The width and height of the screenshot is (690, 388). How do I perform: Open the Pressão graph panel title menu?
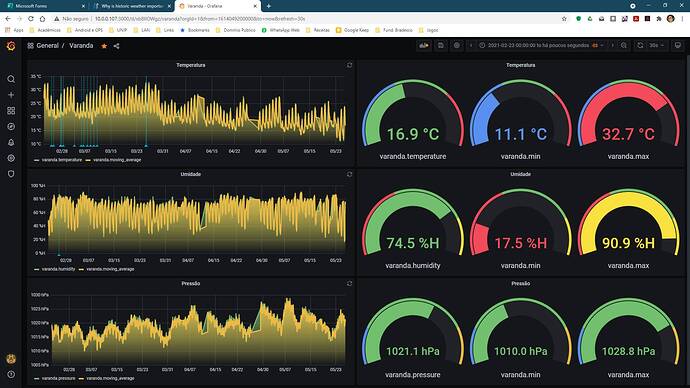click(191, 284)
